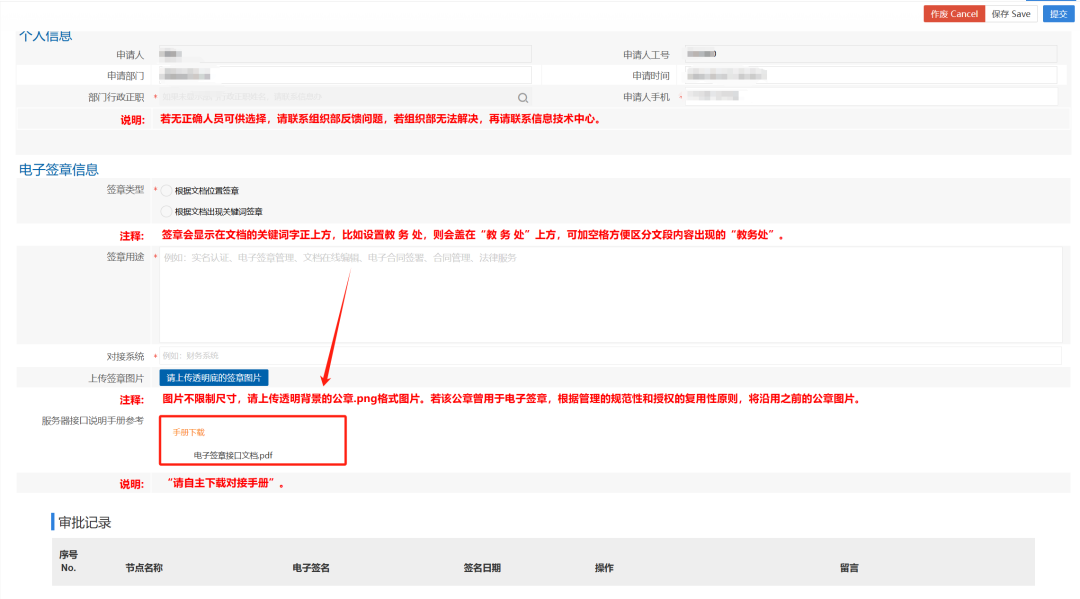Open 电子签章接口文档.pdf file link

[233, 455]
